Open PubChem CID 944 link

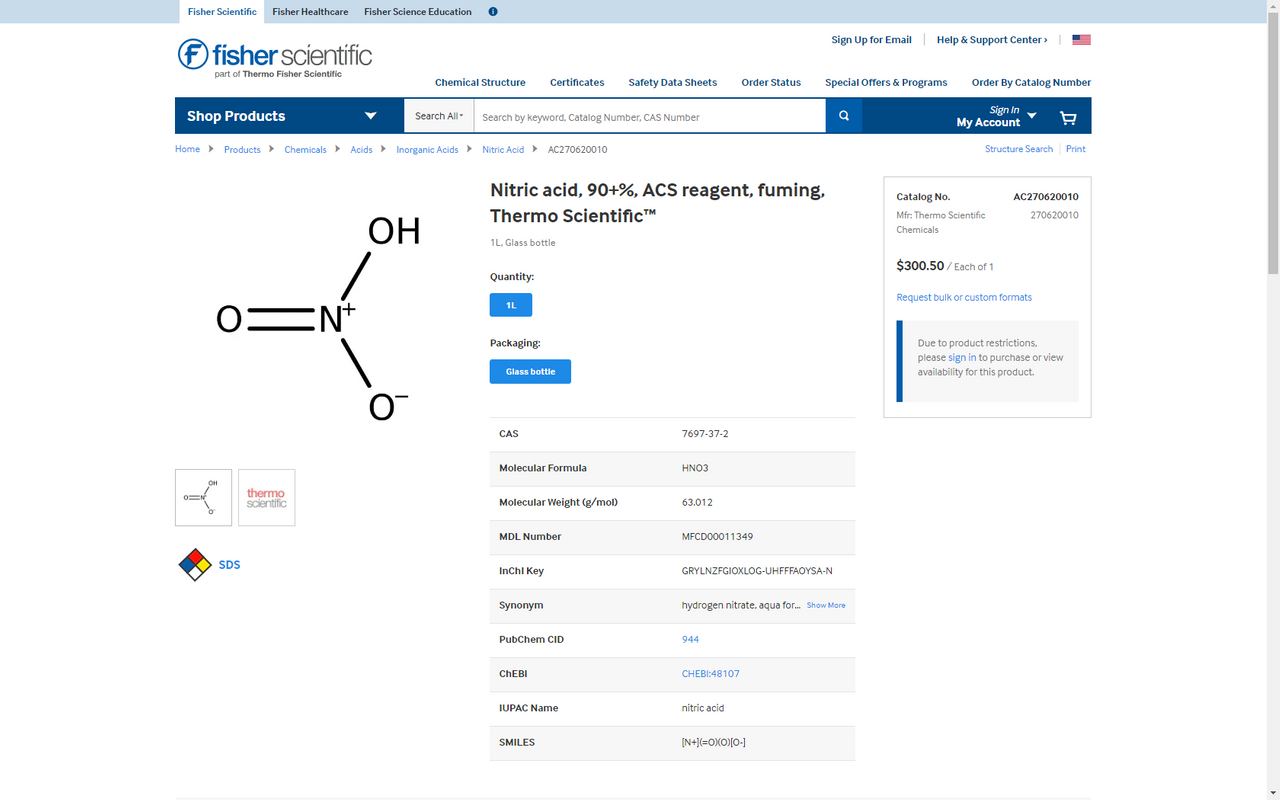pyautogui.click(x=690, y=639)
